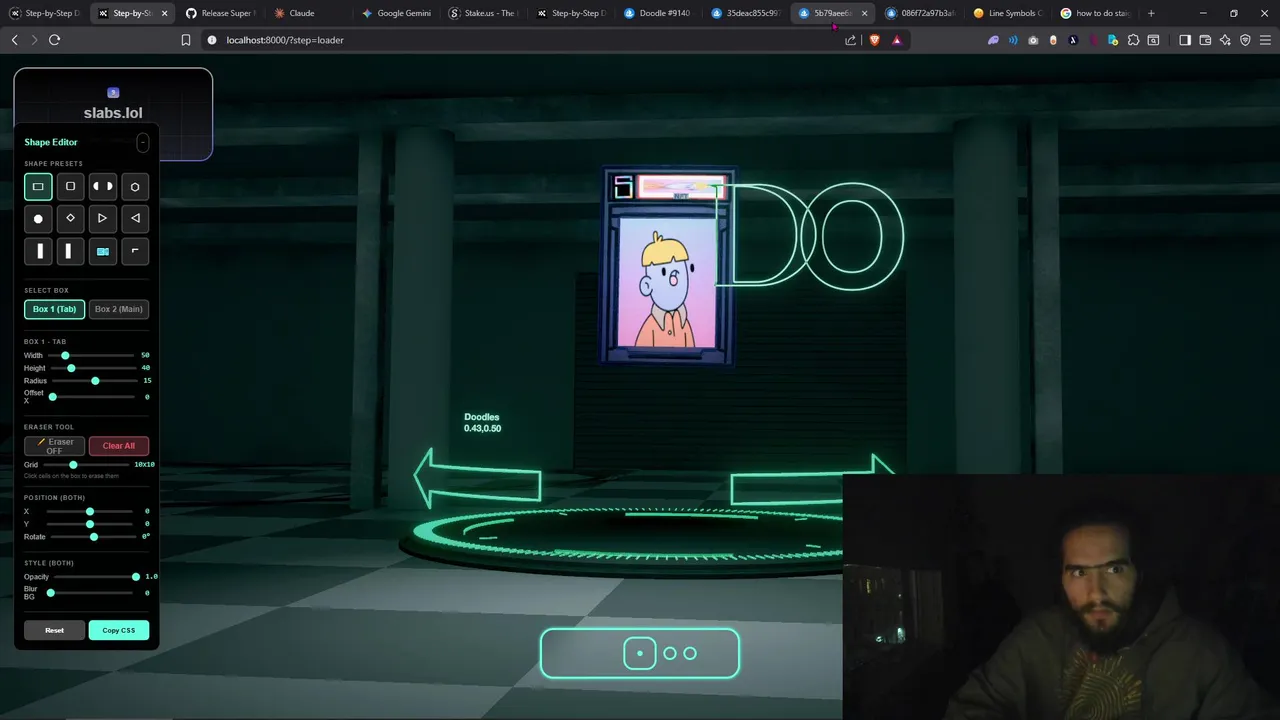
Task: Adjust the Height slider
Action: (92, 368)
